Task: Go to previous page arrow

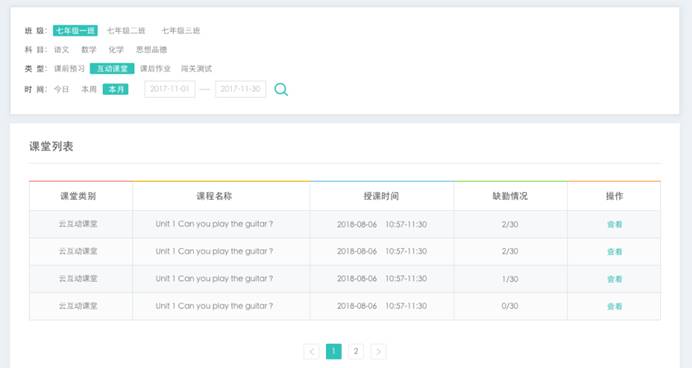Action: pyautogui.click(x=312, y=351)
